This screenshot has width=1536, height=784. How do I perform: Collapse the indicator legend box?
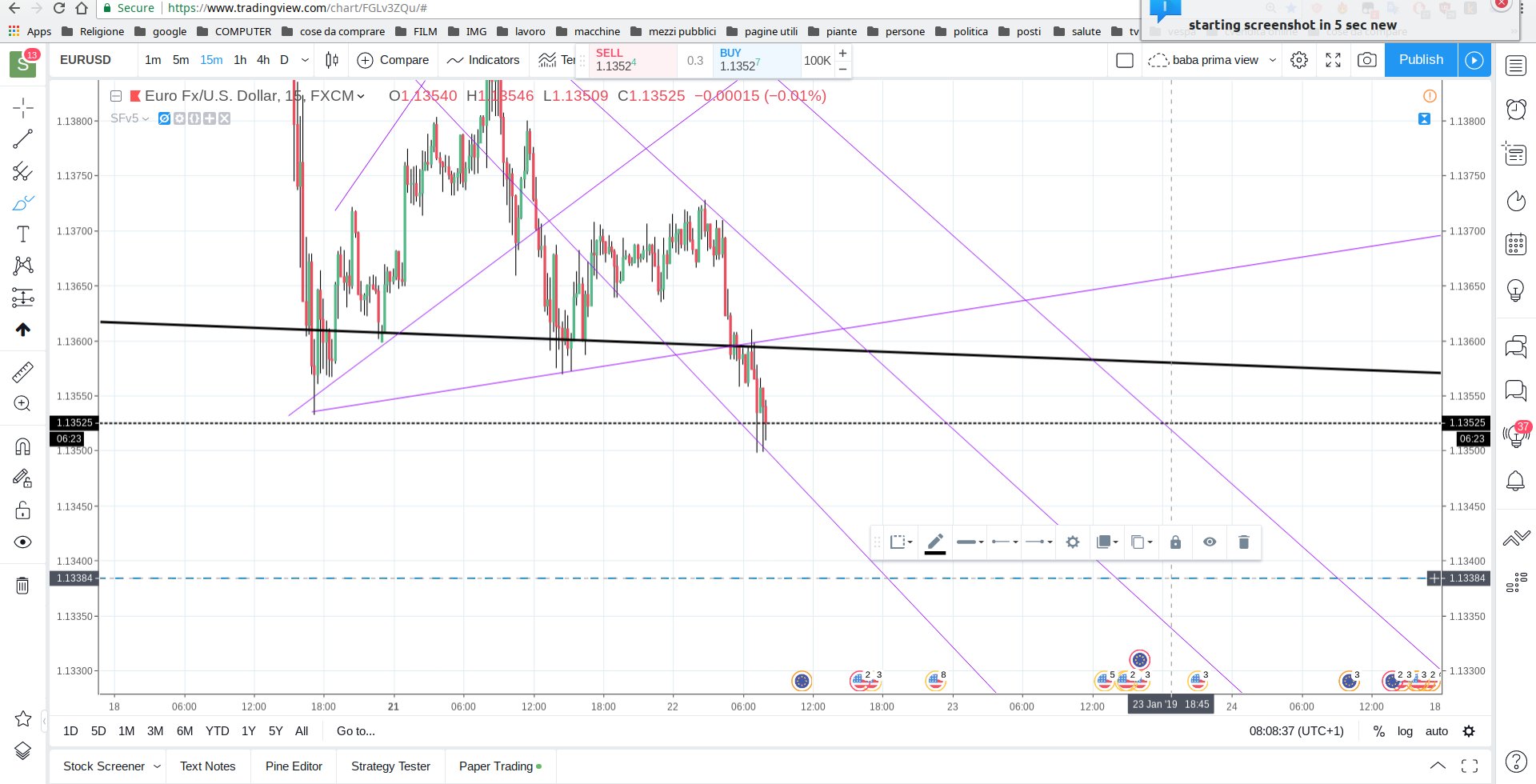click(116, 96)
